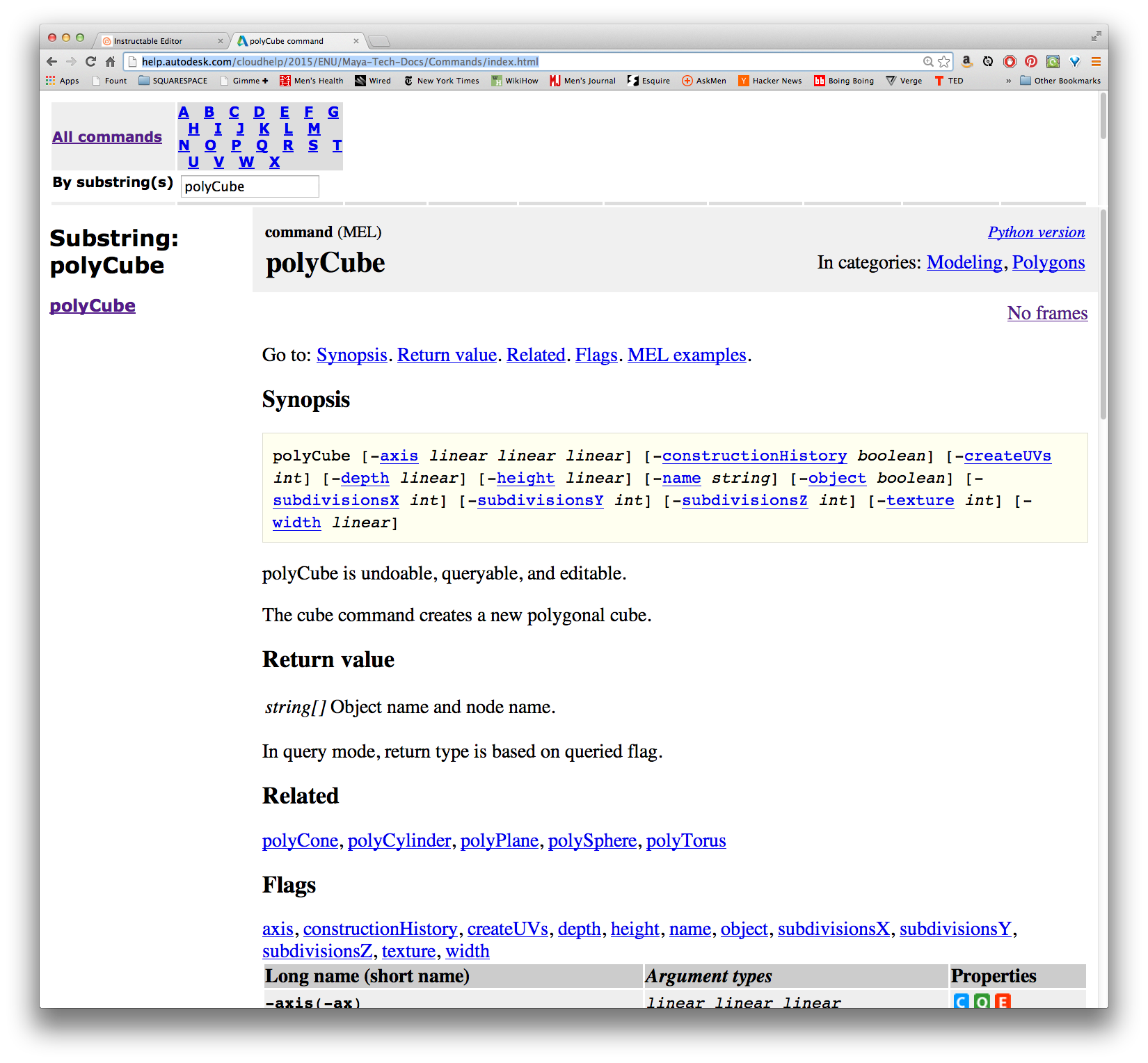Open a new browser tab
1148x1063 pixels.
click(379, 41)
